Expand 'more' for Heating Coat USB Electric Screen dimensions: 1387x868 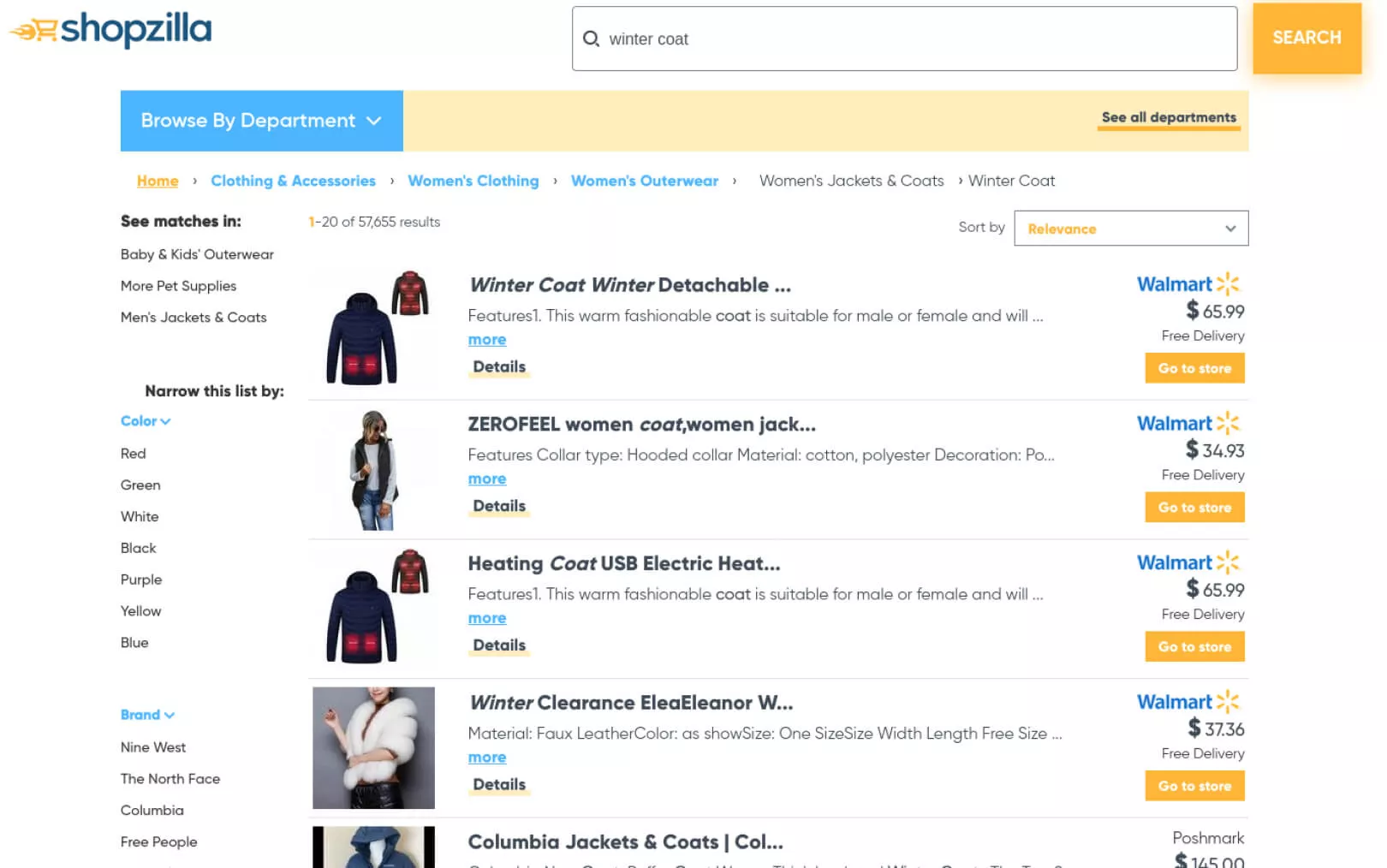(x=487, y=619)
